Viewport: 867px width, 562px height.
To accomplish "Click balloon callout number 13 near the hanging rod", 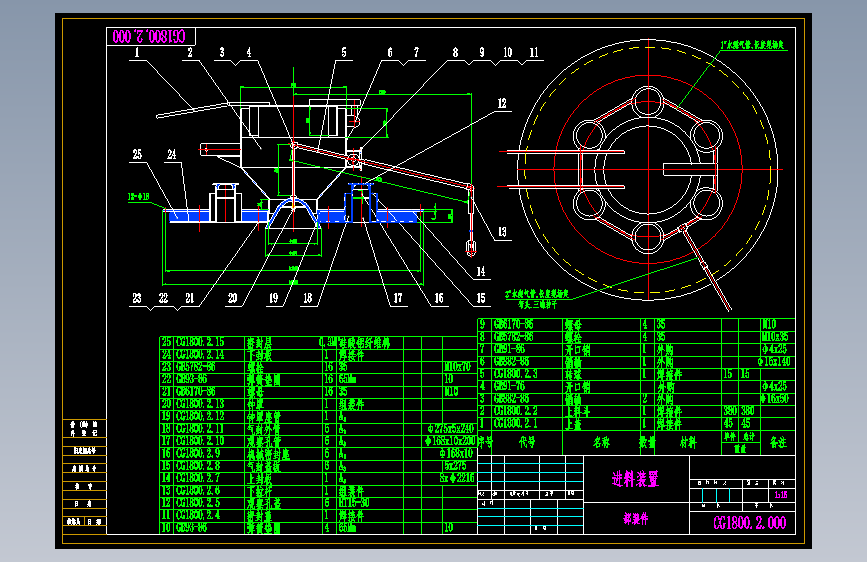I will click(502, 232).
